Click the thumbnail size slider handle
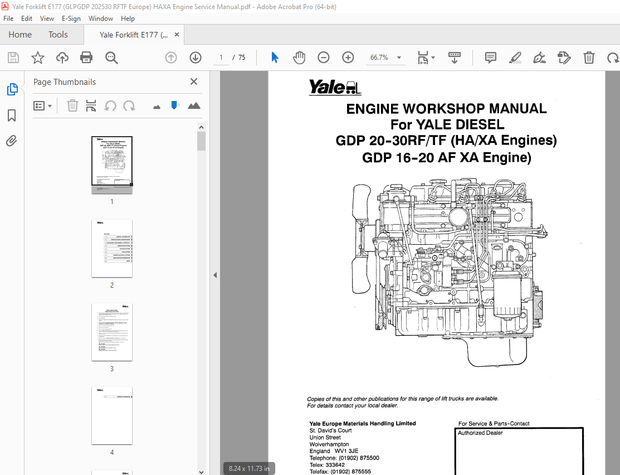Screen dimensions: 620x475 click(174, 105)
